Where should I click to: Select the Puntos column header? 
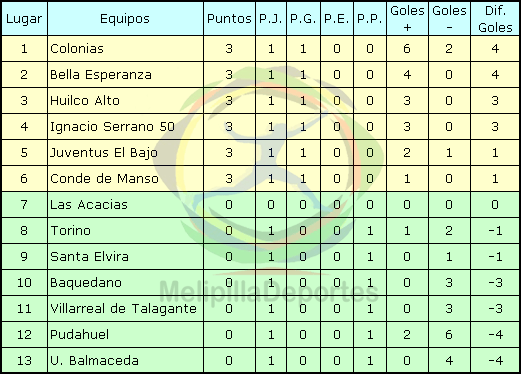pyautogui.click(x=229, y=19)
